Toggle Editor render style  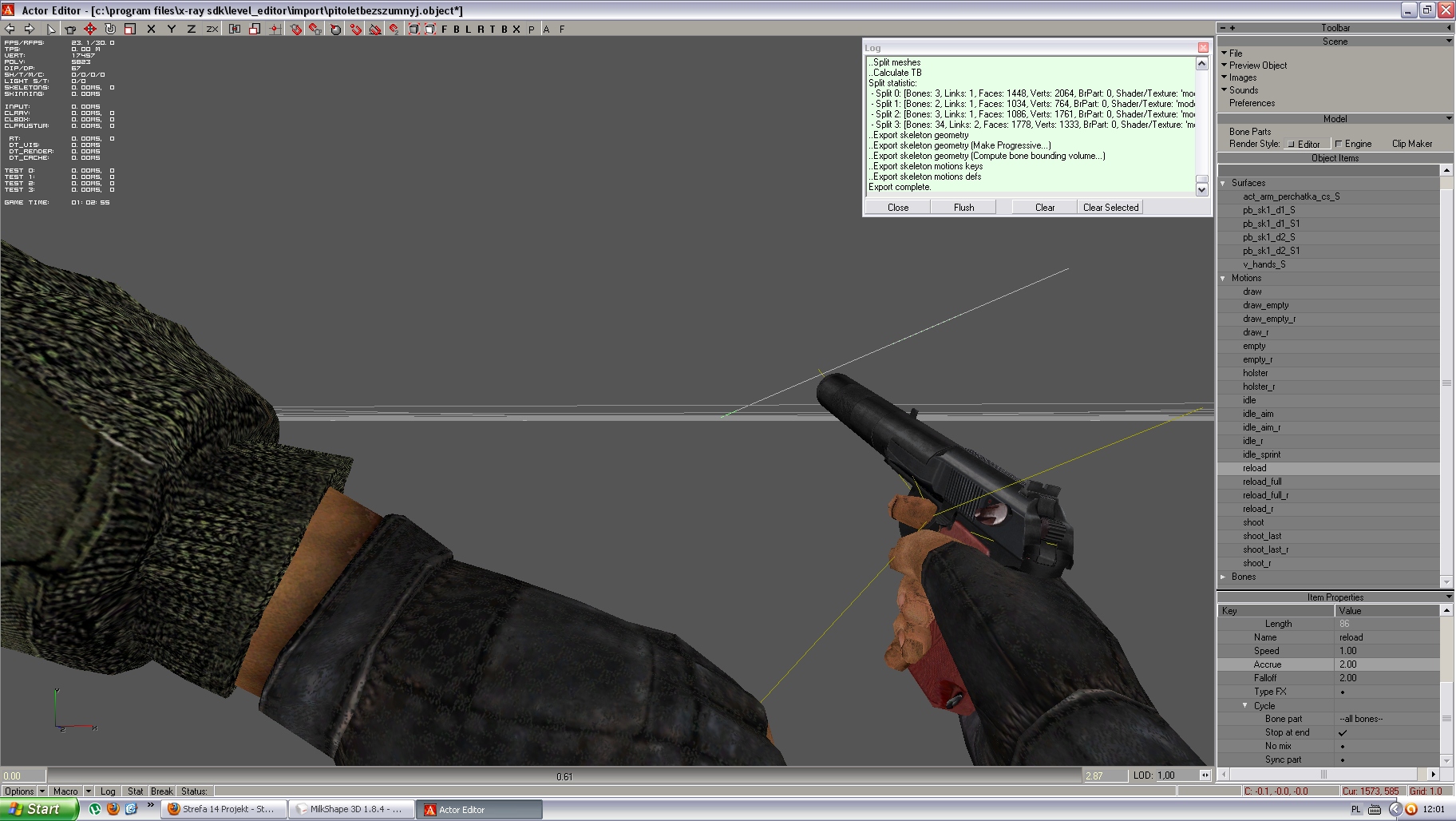[1306, 144]
